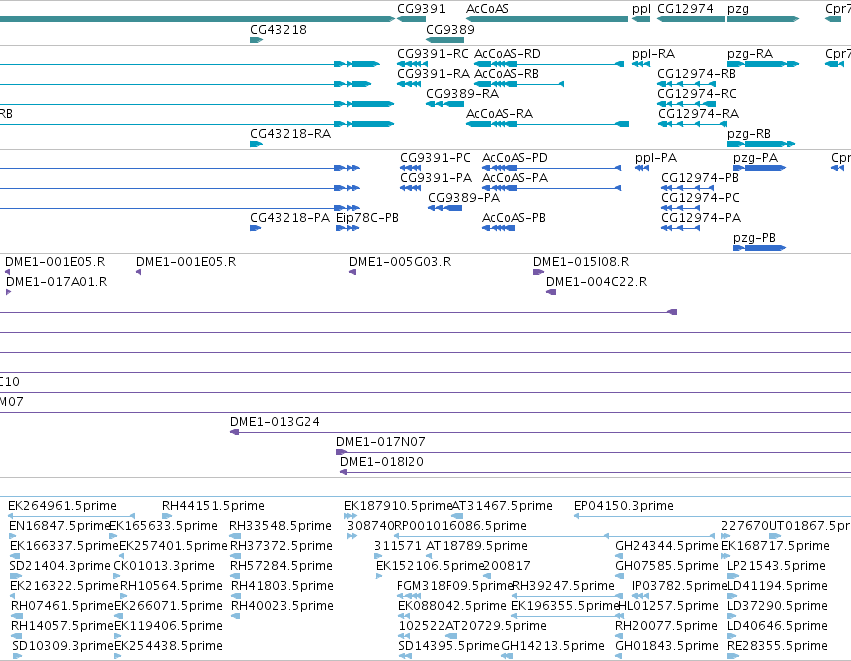This screenshot has width=851, height=661.
Task: Click transcript AcCoAS-RB
Action: [506, 74]
